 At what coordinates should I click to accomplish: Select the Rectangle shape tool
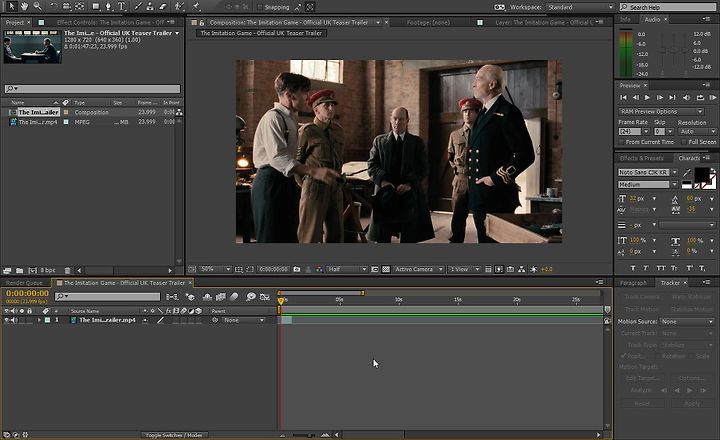pos(96,6)
